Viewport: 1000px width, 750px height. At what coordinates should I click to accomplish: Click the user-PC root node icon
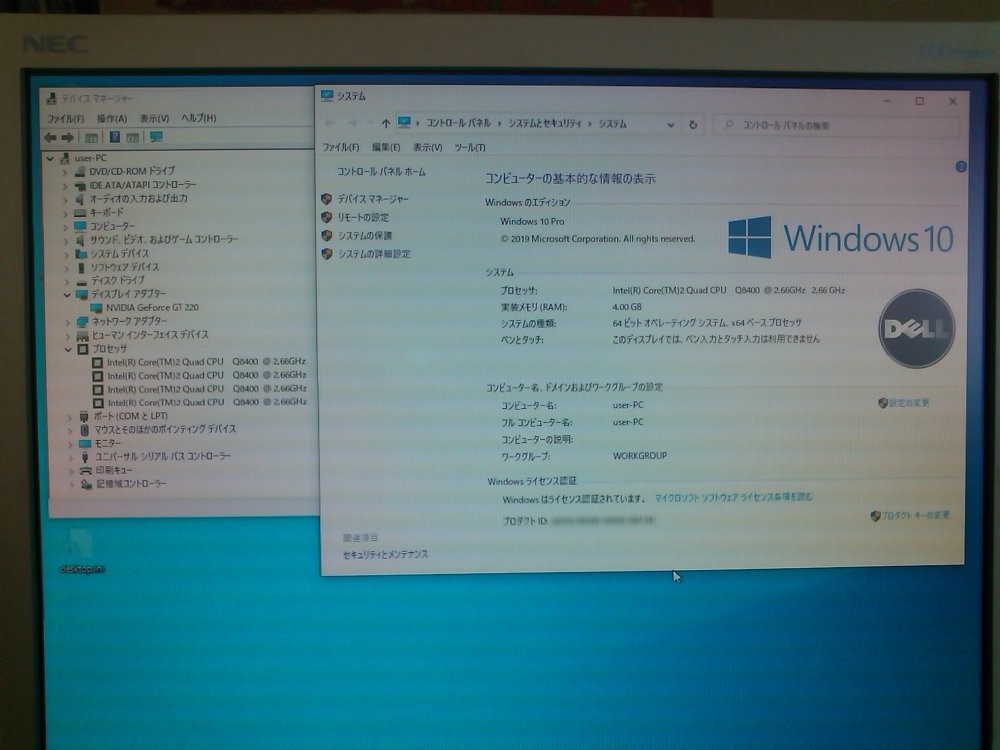pos(64,158)
